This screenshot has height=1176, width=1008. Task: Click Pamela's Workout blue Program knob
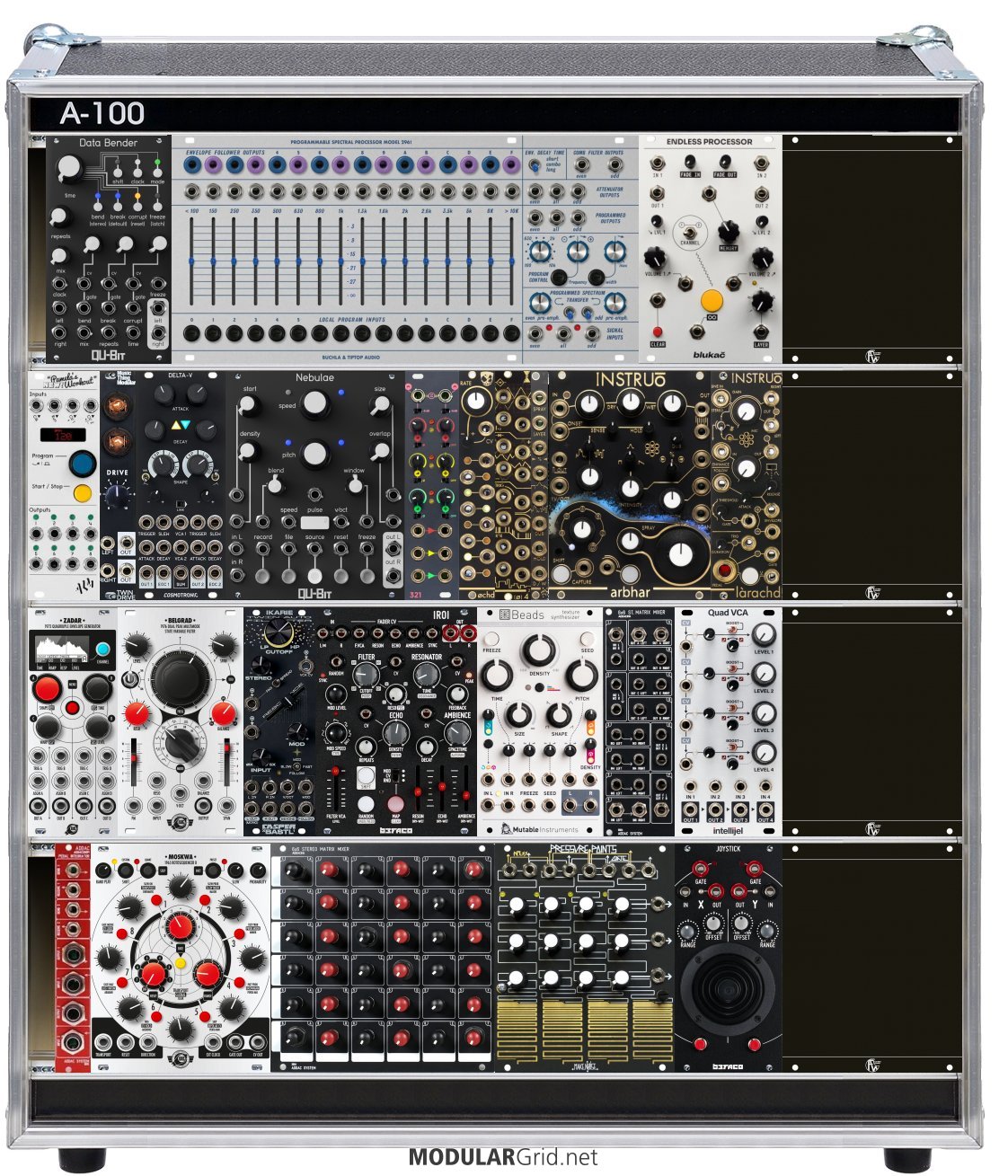click(83, 464)
